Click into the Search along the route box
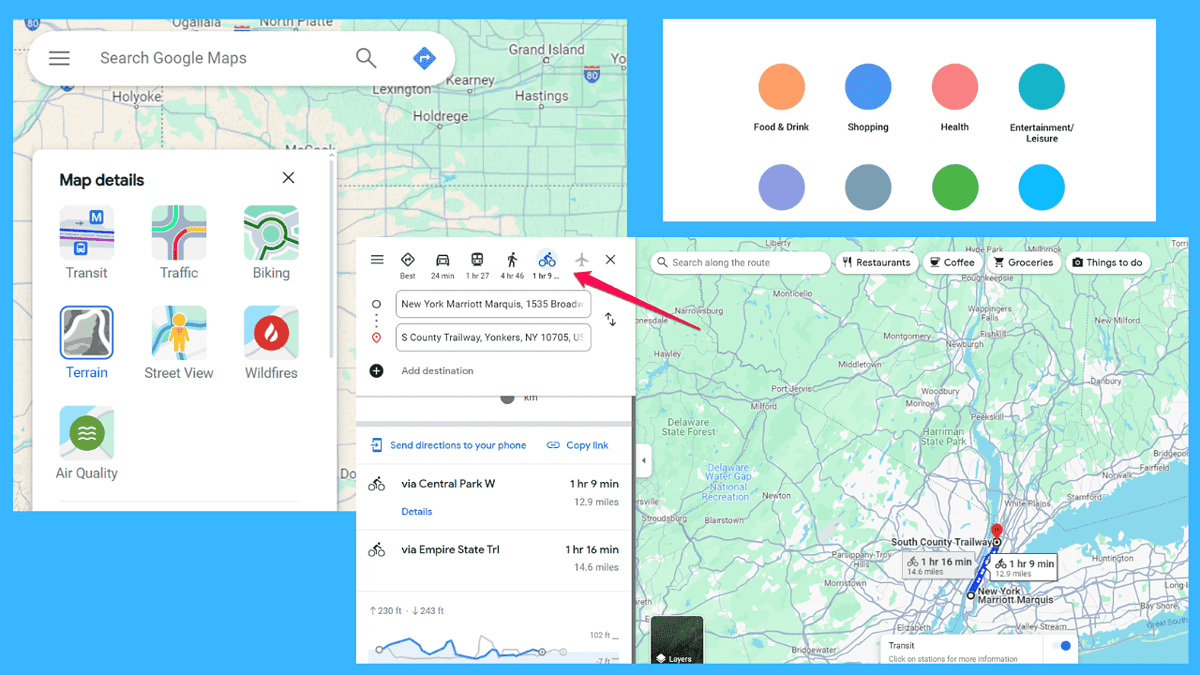This screenshot has width=1200, height=675. (740, 263)
